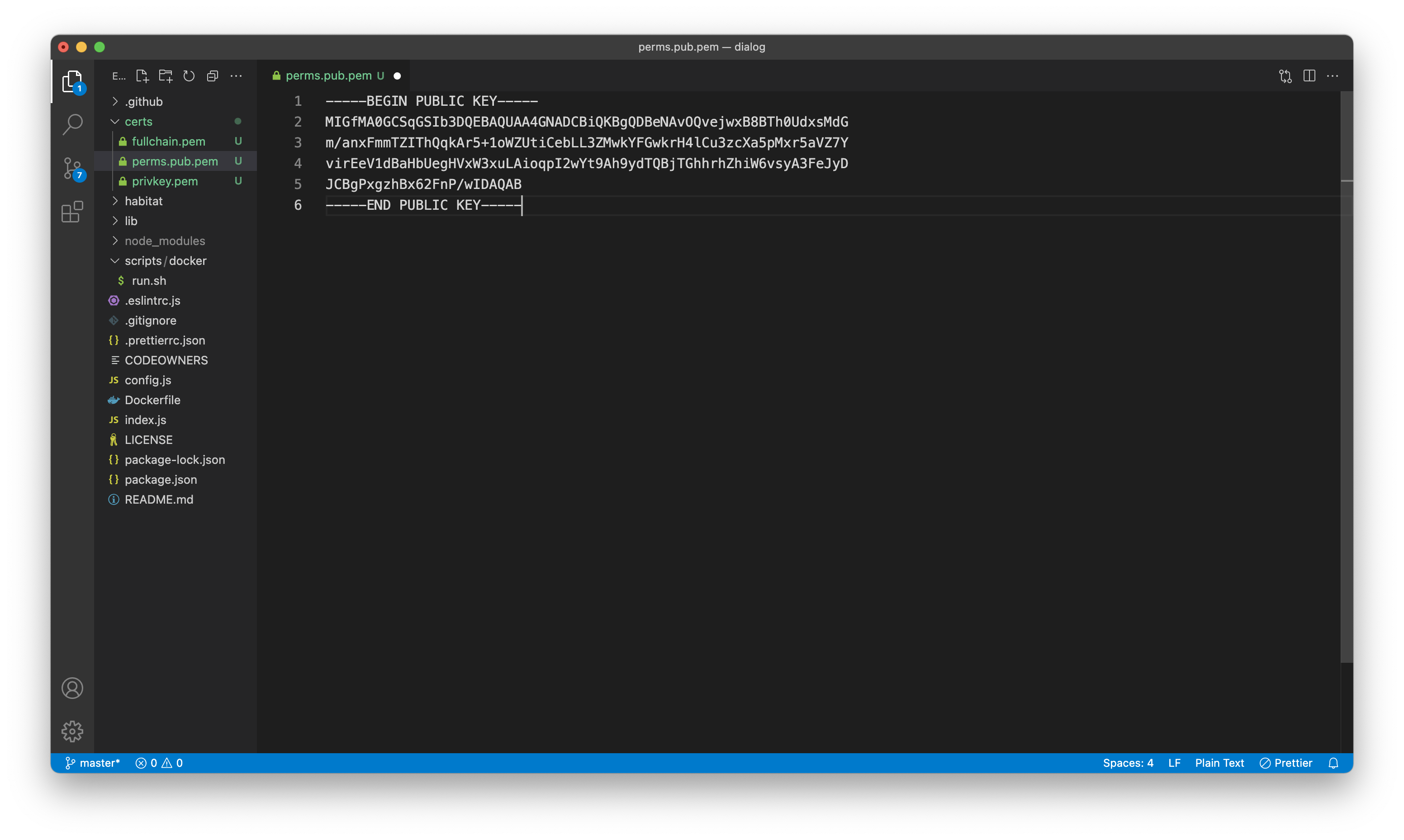This screenshot has width=1404, height=840.
Task: Collapse all folders in Explorer
Action: click(213, 76)
